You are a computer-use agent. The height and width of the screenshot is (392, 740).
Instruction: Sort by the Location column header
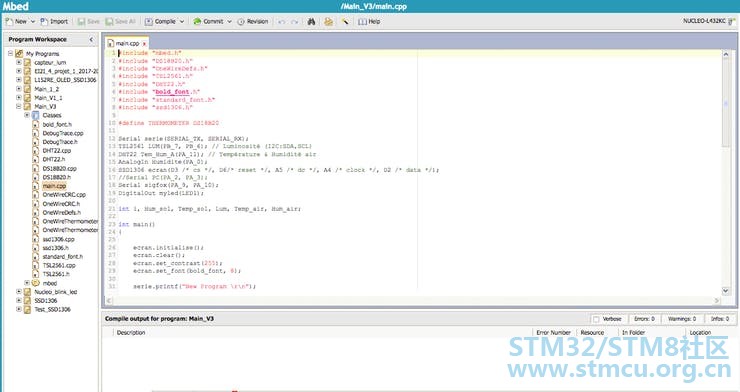700,333
